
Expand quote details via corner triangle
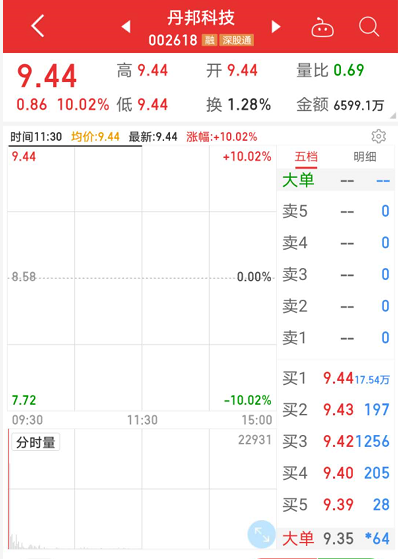393,116
